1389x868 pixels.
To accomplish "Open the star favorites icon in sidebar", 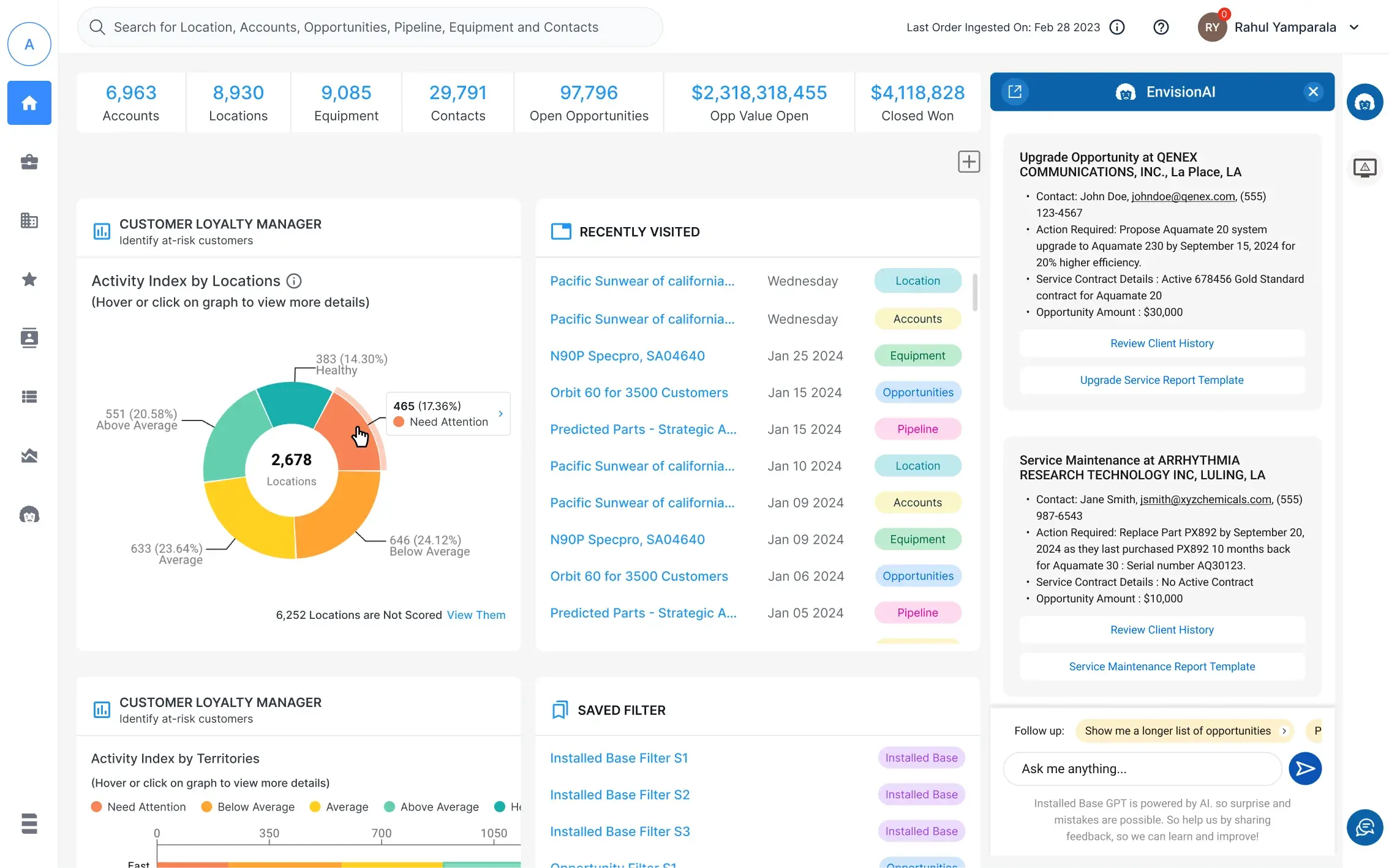I will point(29,279).
